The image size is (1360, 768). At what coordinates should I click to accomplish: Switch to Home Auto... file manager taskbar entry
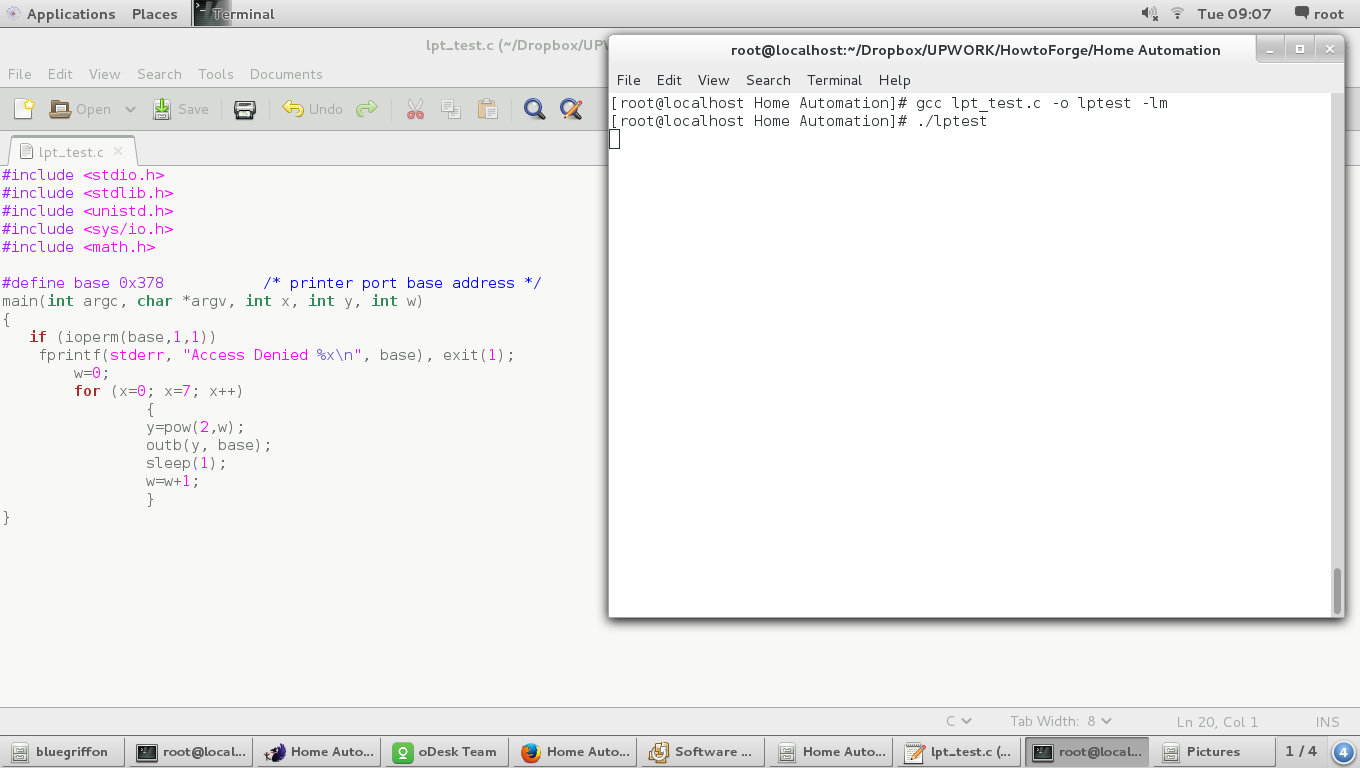(x=831, y=752)
